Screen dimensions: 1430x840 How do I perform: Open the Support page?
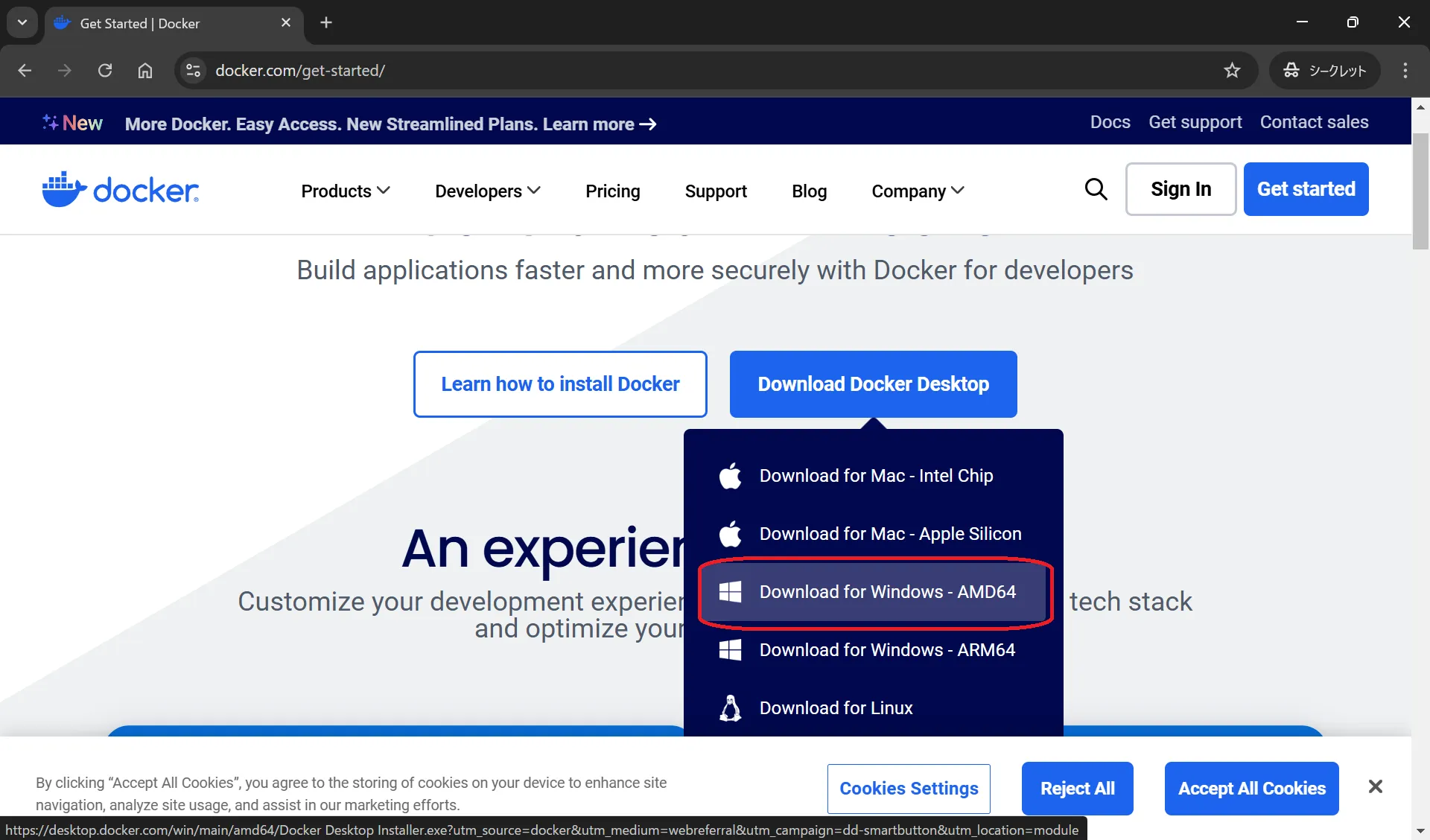[x=716, y=191]
